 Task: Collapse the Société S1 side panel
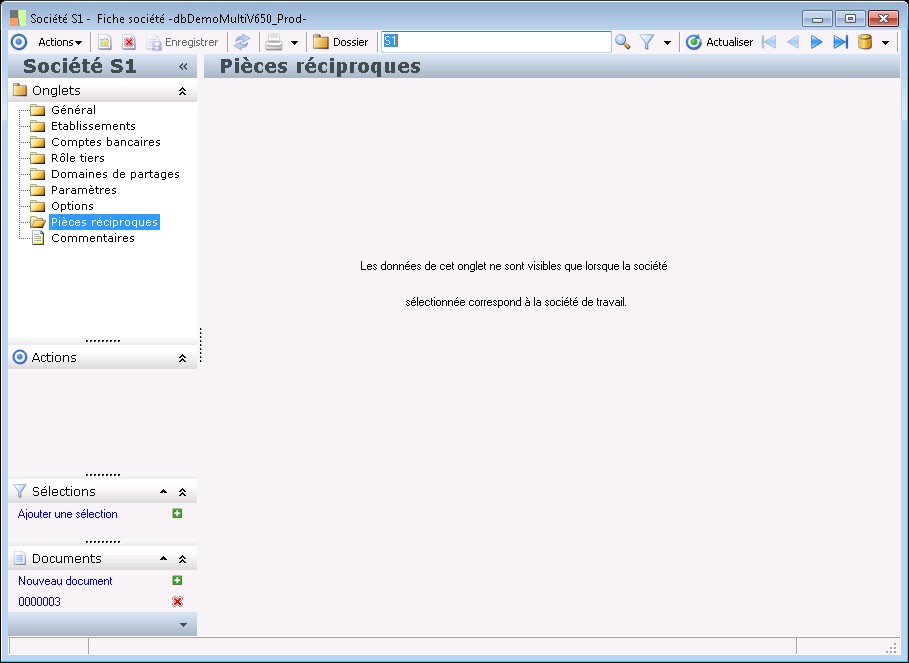(183, 67)
